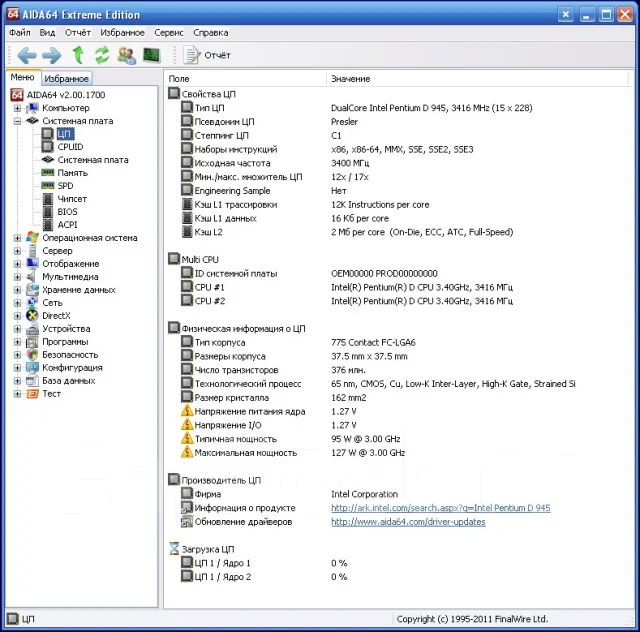Open the green monitor diagnostics icon
This screenshot has width=640, height=632.
click(151, 55)
